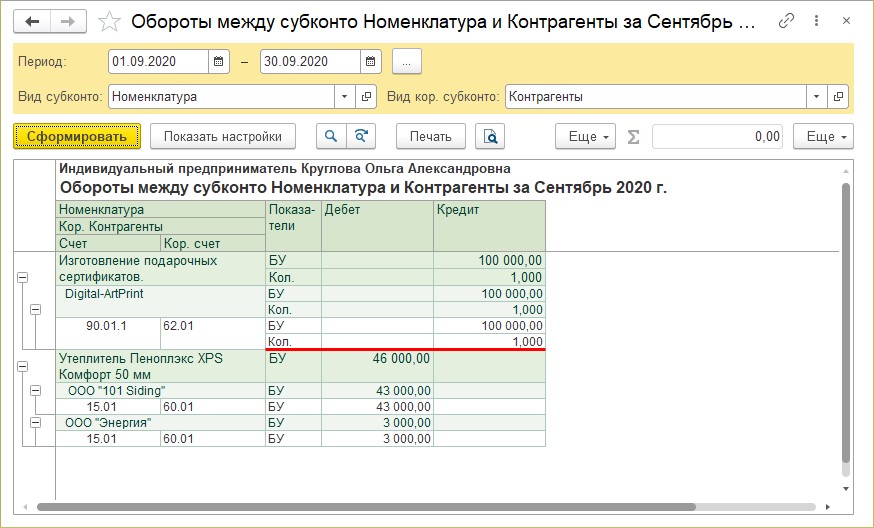Open print preview icon next to Печать
The image size is (874, 528).
pyautogui.click(x=490, y=136)
